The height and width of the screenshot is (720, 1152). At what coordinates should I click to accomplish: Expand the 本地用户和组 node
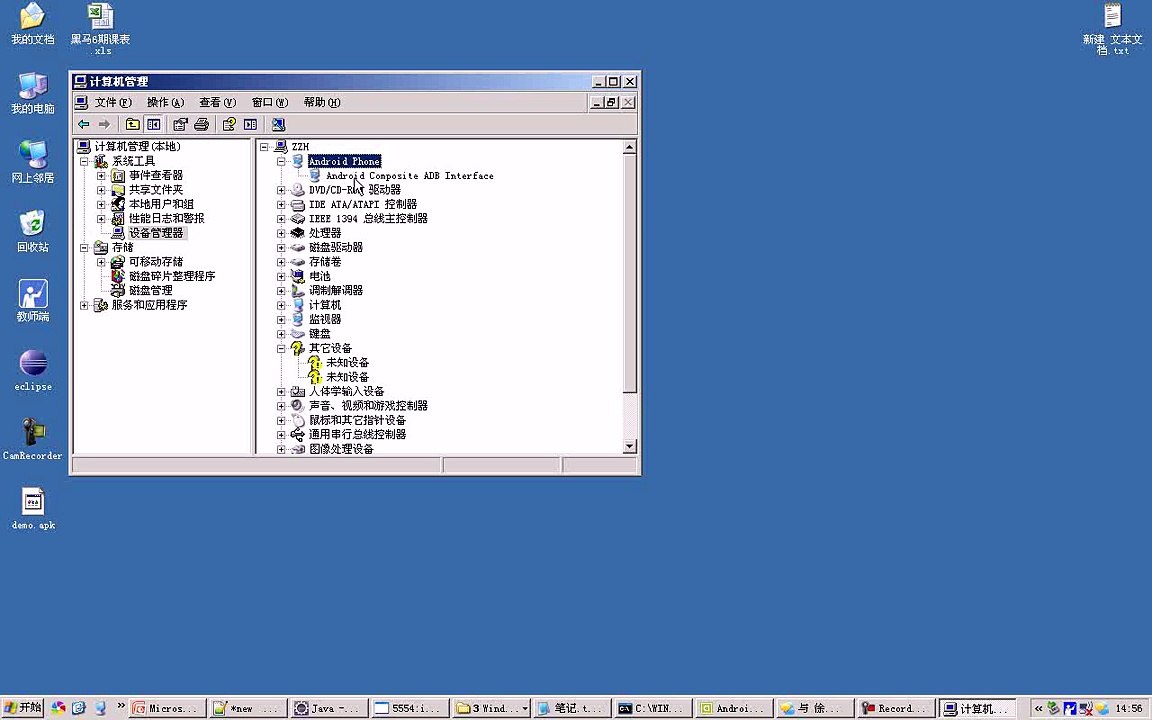pyautogui.click(x=101, y=204)
